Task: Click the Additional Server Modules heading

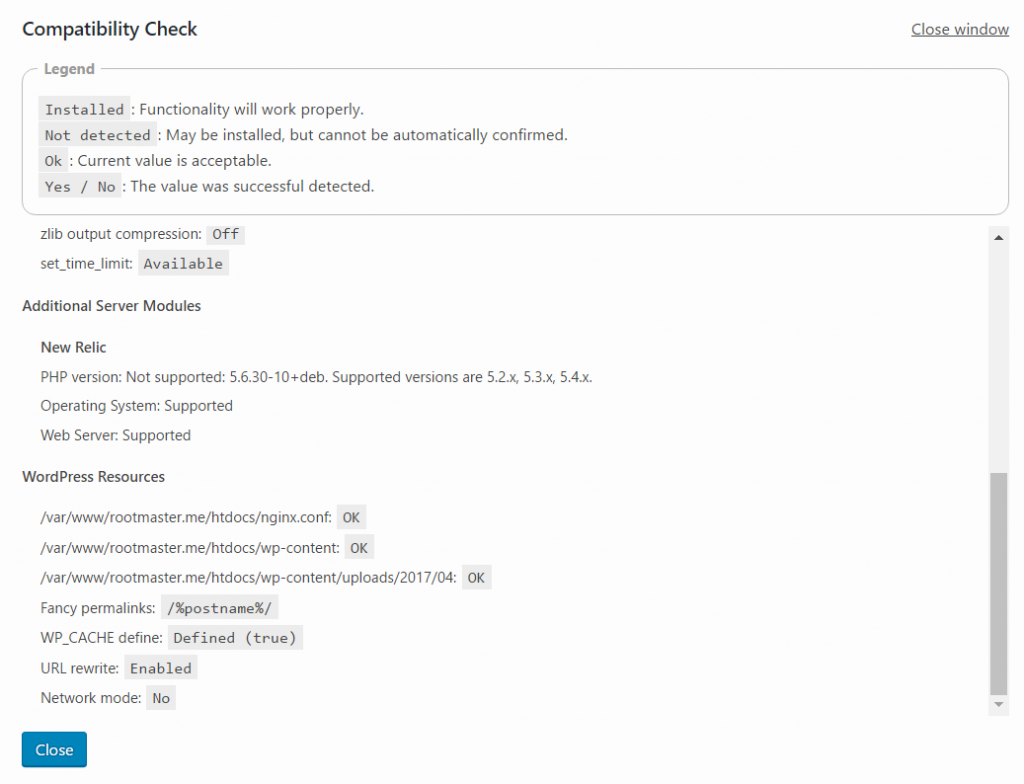Action: tap(112, 306)
